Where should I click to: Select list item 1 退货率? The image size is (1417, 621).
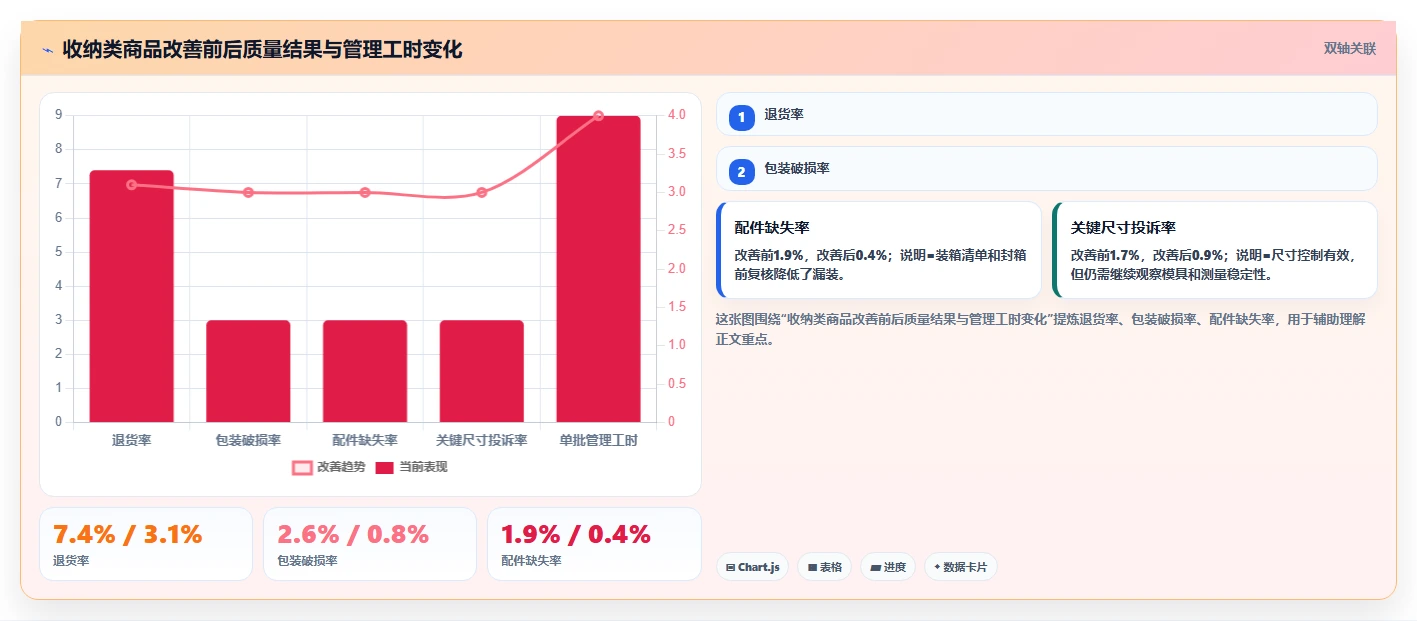pos(1047,114)
